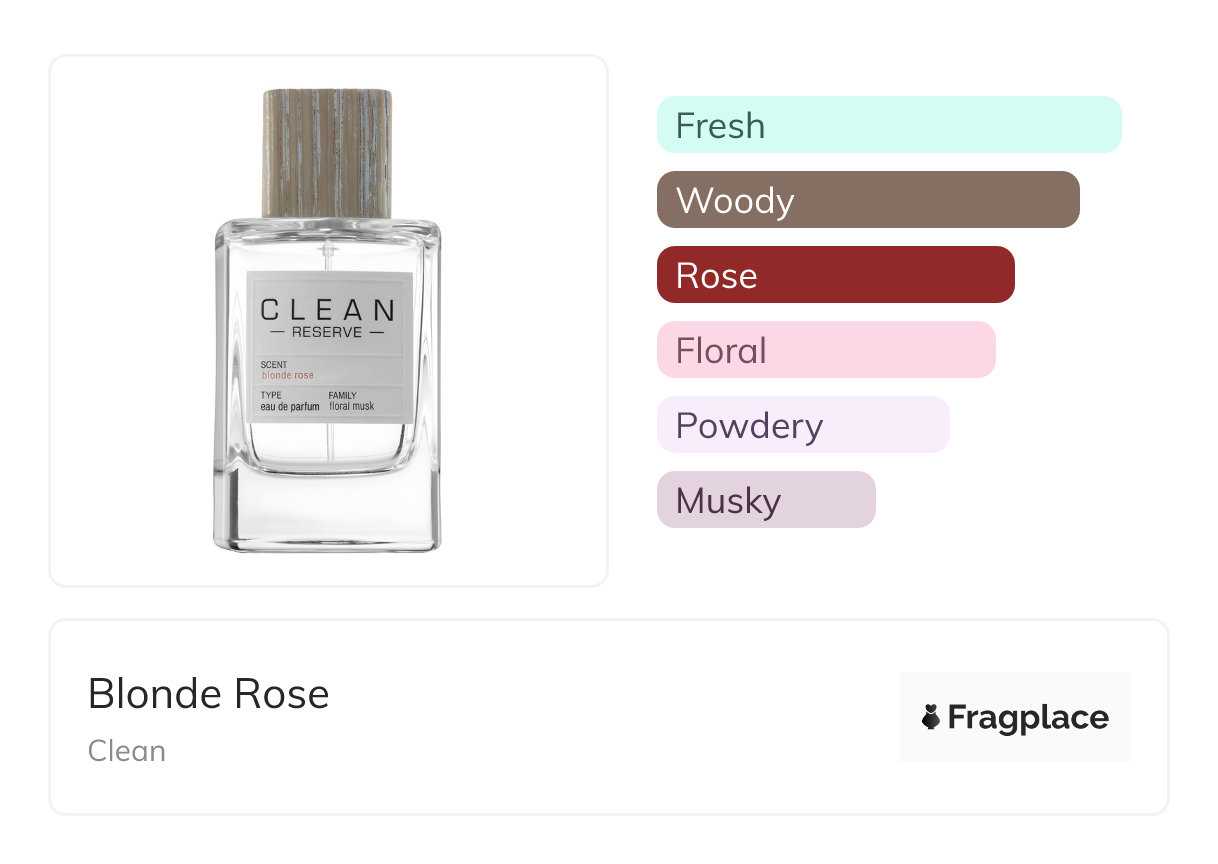Click the TYPE heading on the bottle label

[271, 396]
